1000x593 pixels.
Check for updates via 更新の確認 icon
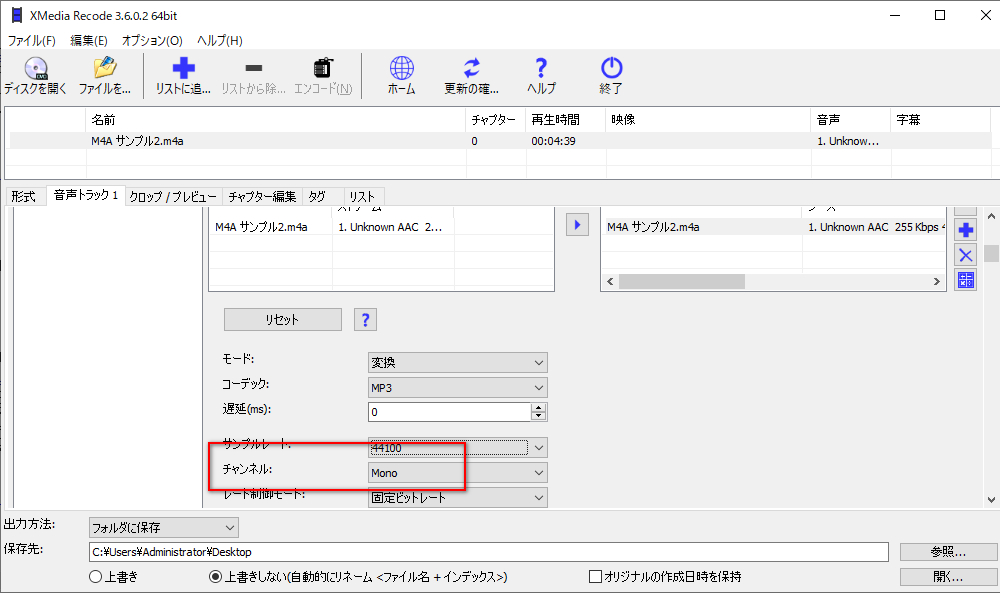pos(471,70)
